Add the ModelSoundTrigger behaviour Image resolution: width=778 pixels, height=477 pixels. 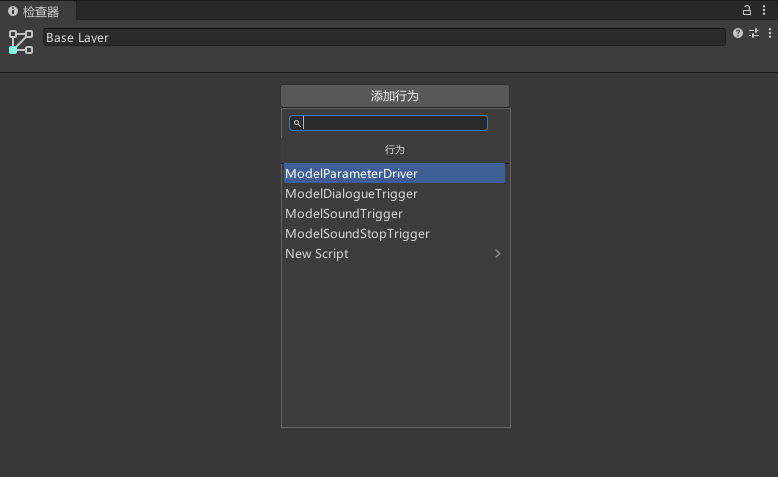344,214
